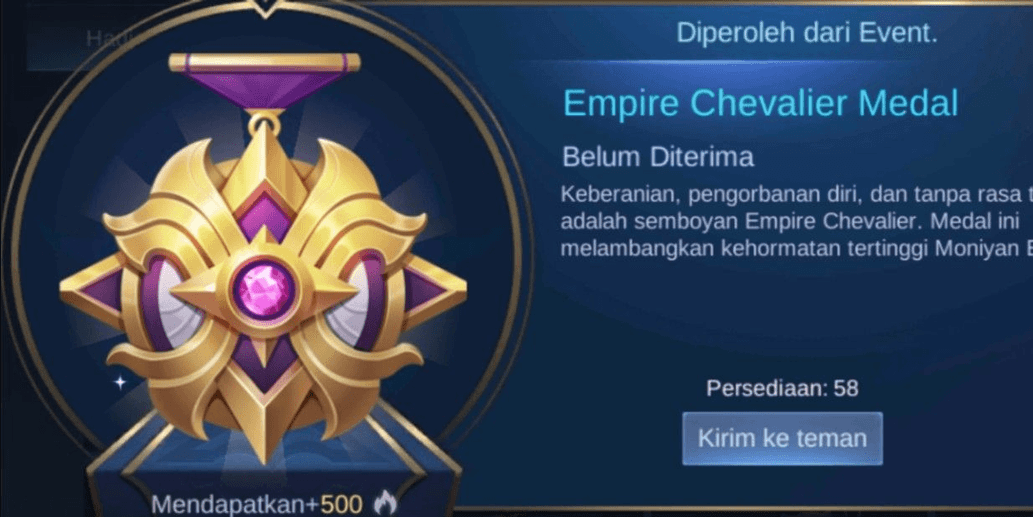Open the dimmed Hadi tab behind the frame
This screenshot has height=517, width=1033.
[x=101, y=39]
